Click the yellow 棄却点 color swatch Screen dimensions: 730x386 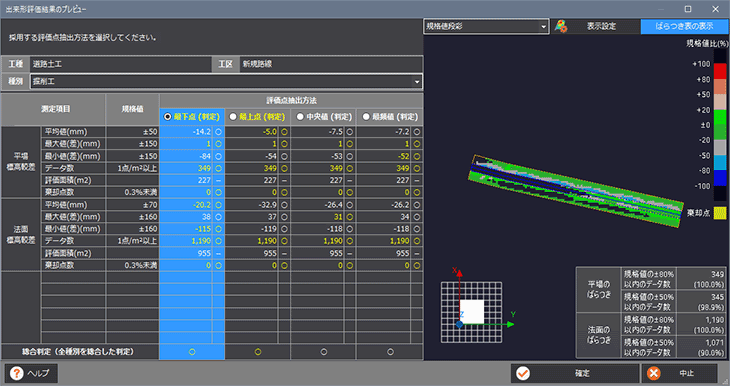point(720,213)
